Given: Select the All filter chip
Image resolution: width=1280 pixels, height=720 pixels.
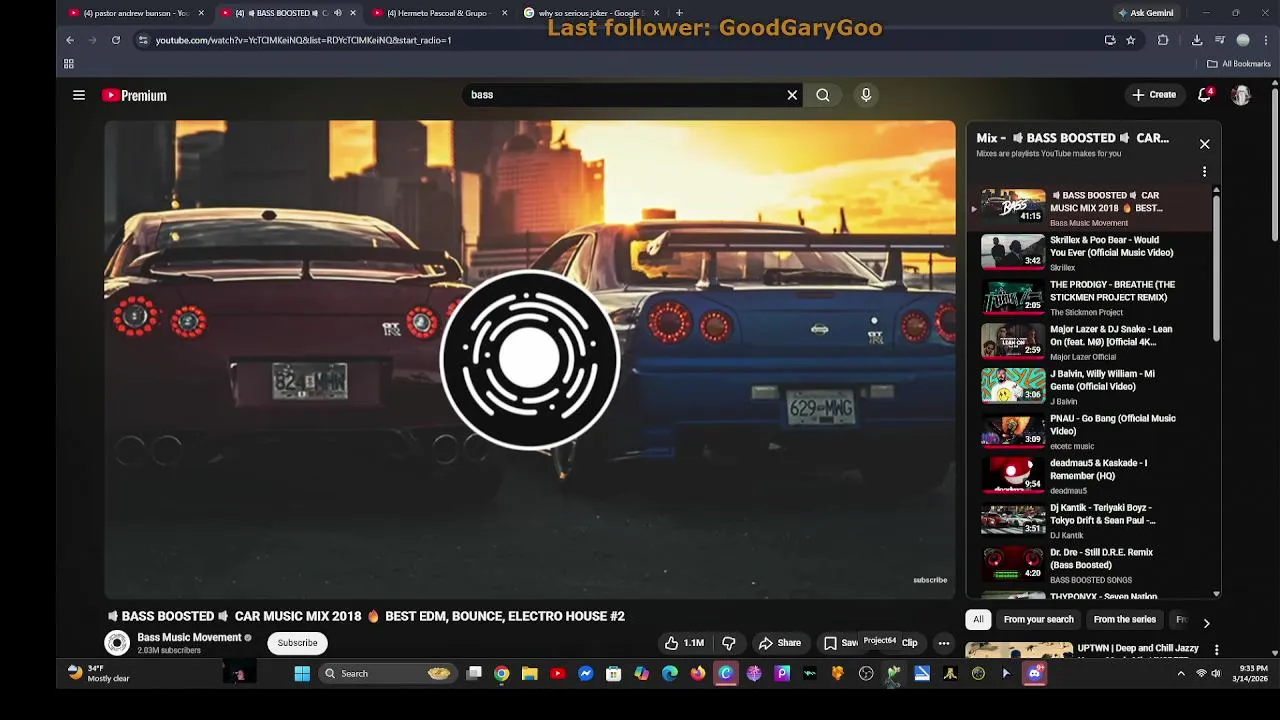Looking at the screenshot, I should point(978,620).
